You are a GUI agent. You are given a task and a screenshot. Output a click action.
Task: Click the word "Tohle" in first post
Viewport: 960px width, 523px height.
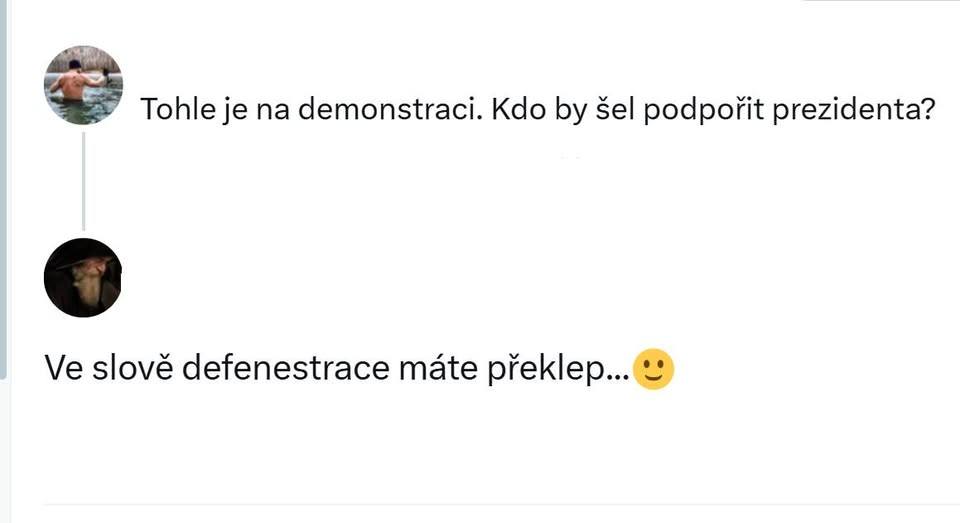click(x=174, y=109)
